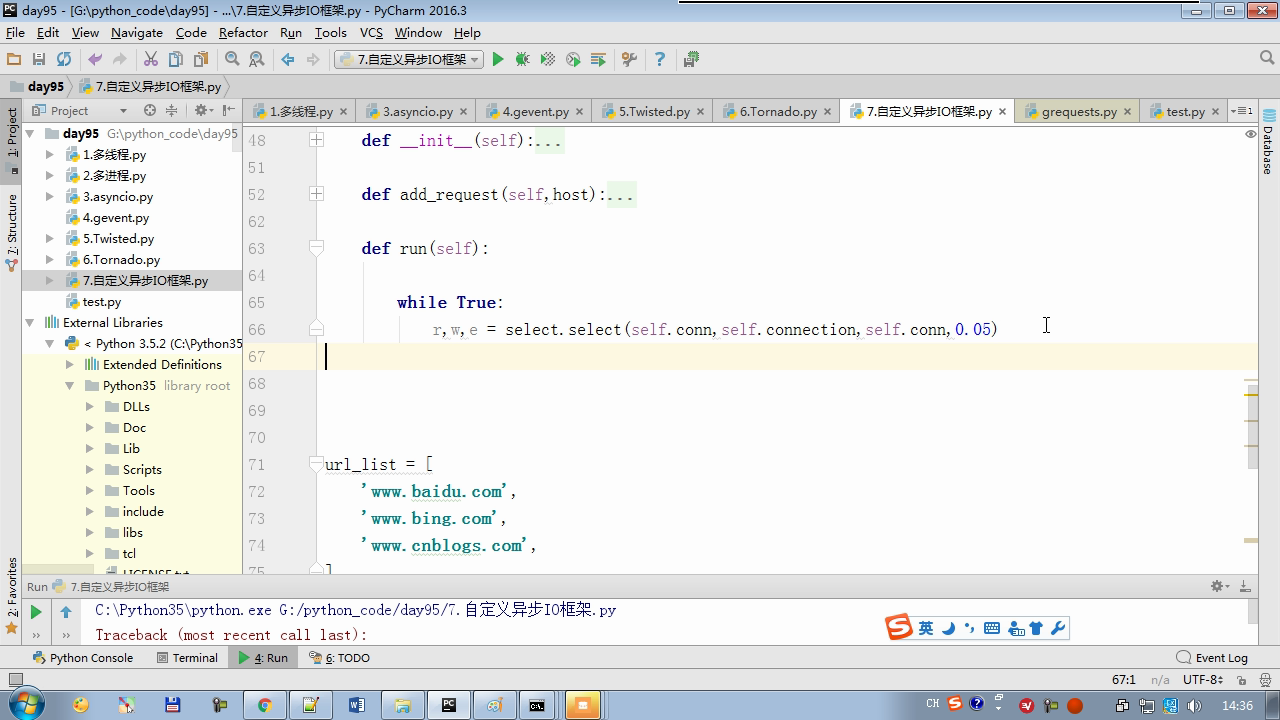Switch to the 6.Tornado.py tab

coord(777,112)
